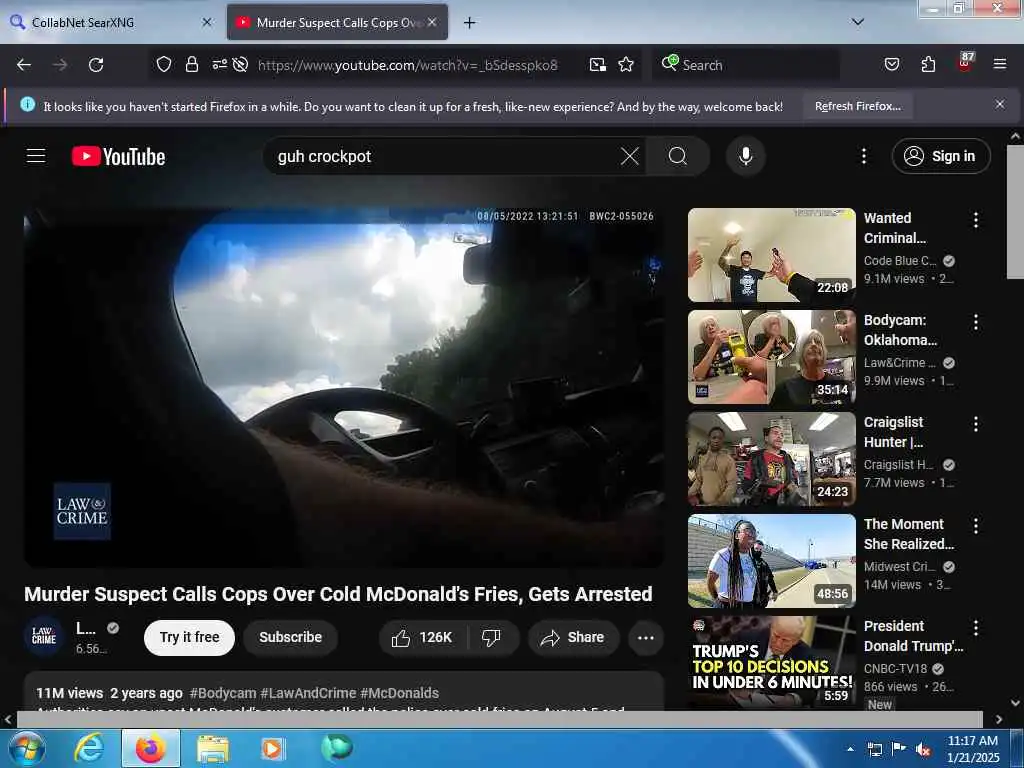Show hidden tray icons arrow
This screenshot has height=768, width=1024.
[850, 749]
